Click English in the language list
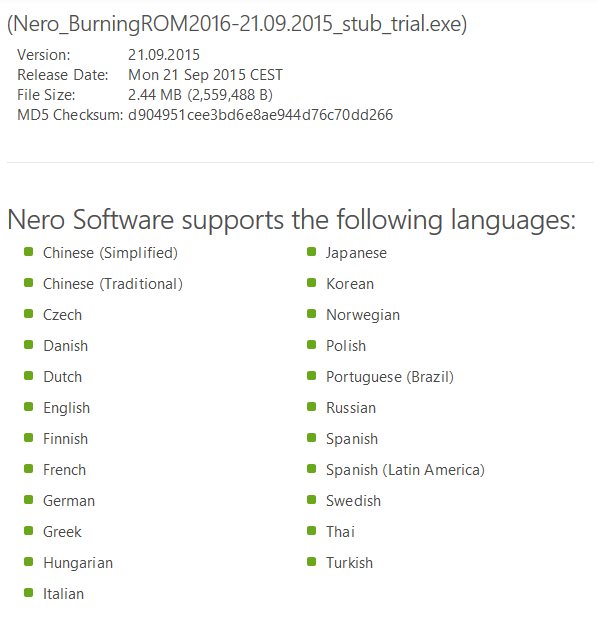 tap(67, 408)
